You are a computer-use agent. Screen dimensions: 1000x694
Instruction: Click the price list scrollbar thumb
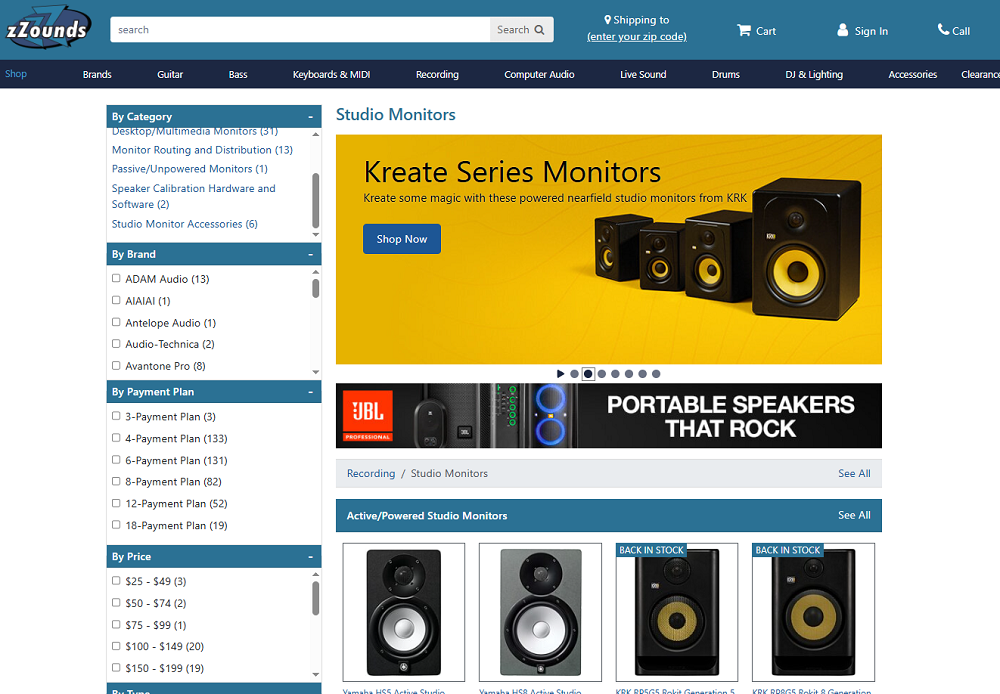[x=316, y=598]
